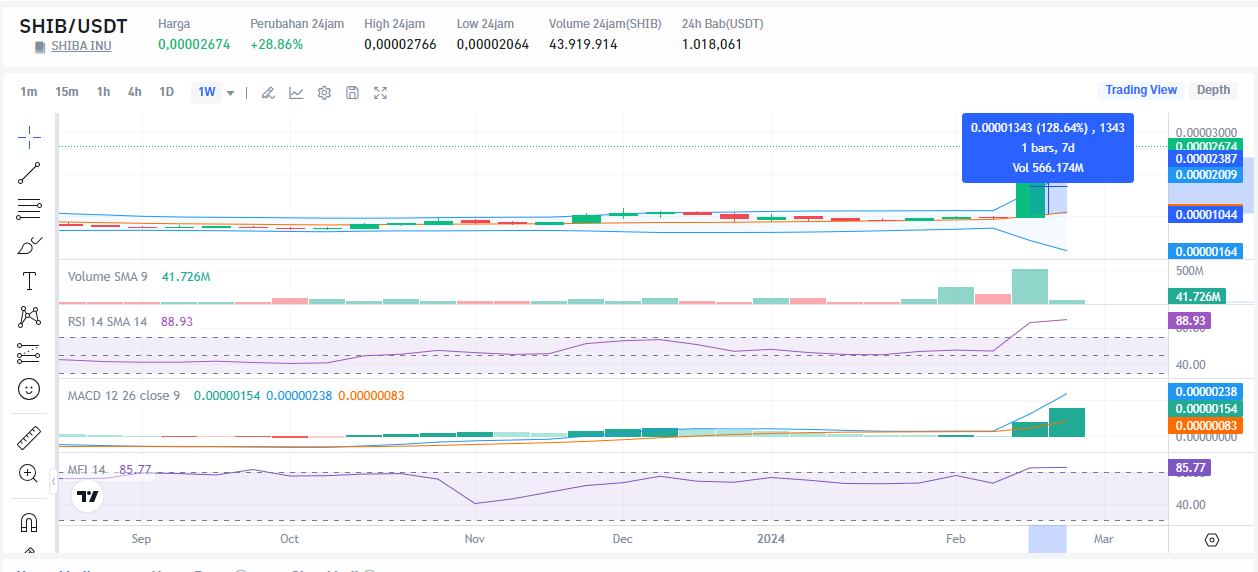The image size is (1258, 572).
Task: Click the Low 24jam value 0,00002064
Action: click(493, 45)
